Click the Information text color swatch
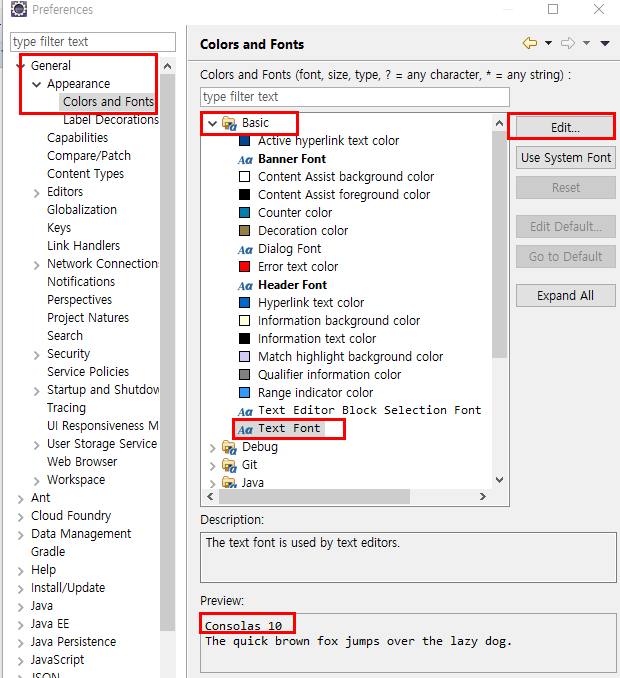620x678 pixels. (244, 339)
